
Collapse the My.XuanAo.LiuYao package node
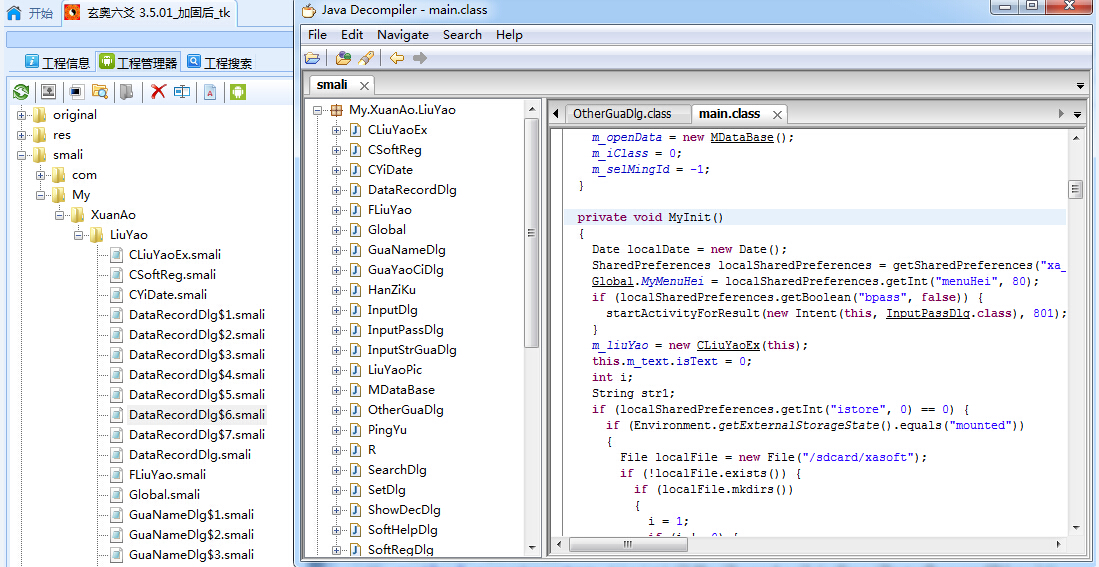(318, 110)
